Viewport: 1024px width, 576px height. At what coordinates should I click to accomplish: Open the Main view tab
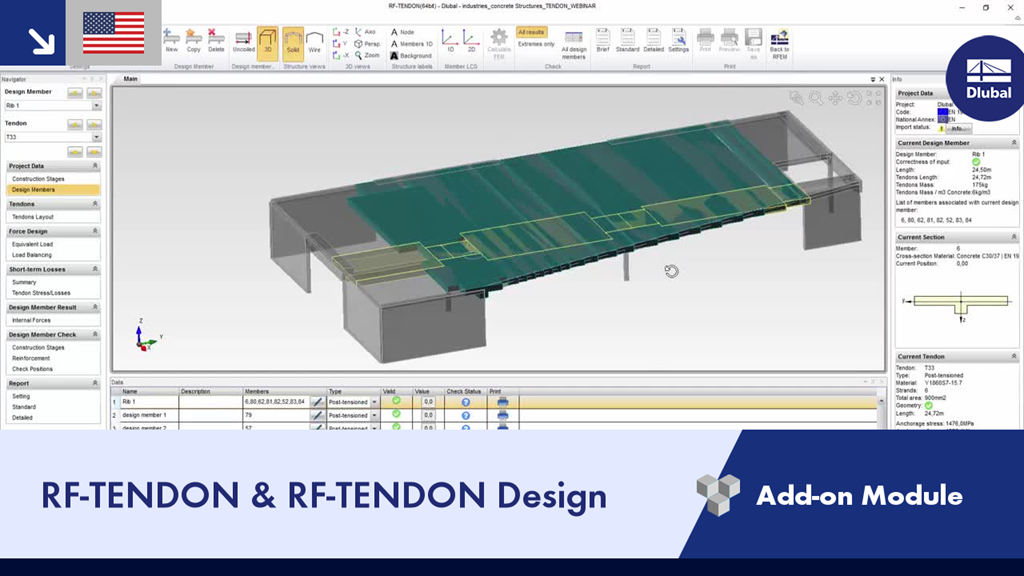coord(131,79)
